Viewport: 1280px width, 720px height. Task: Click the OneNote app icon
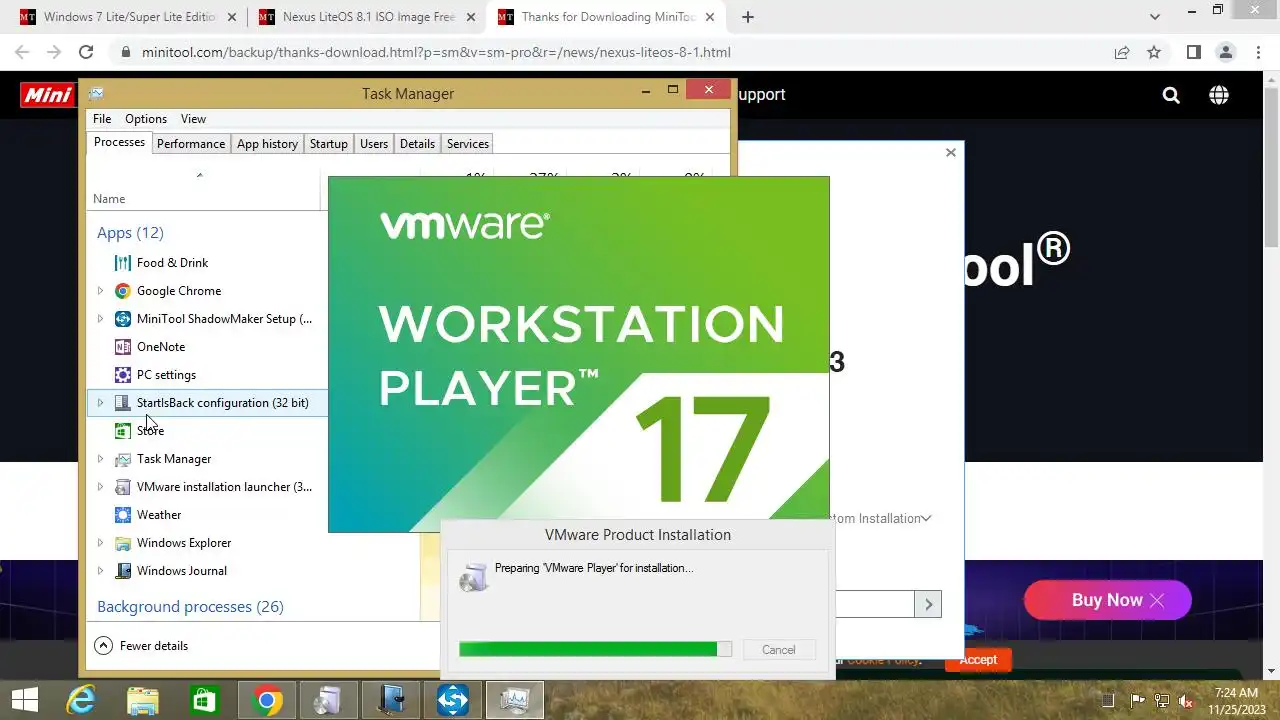(x=122, y=347)
